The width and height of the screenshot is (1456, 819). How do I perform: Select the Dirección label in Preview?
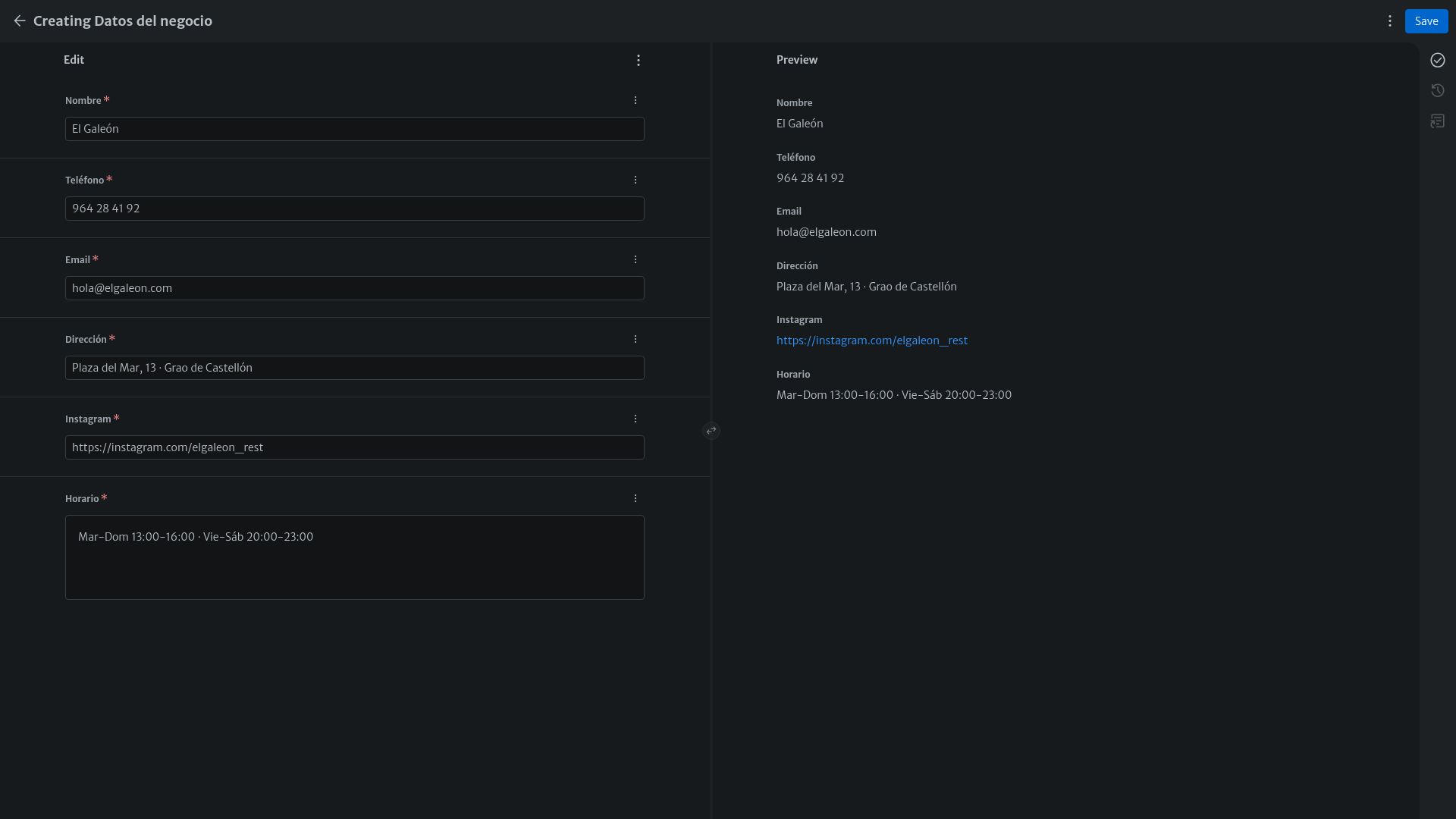[797, 266]
